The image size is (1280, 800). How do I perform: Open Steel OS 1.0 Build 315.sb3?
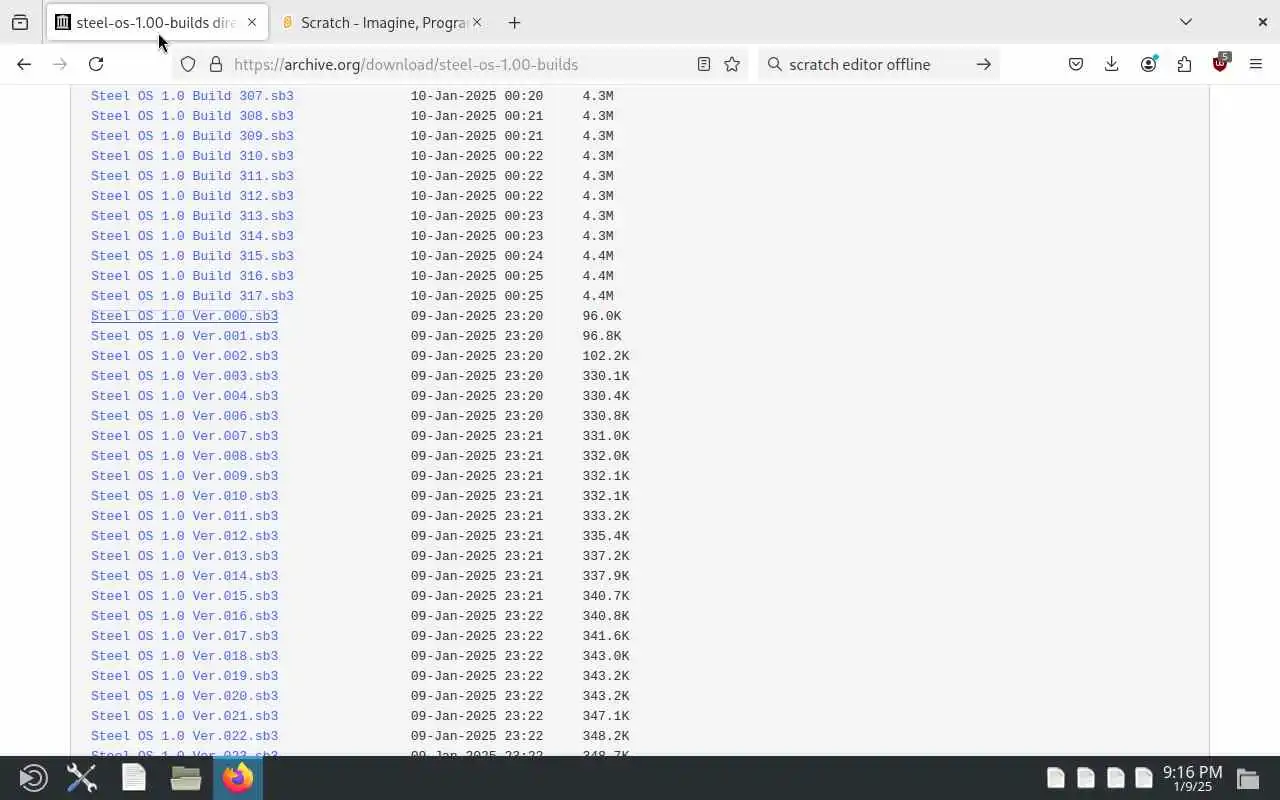(x=192, y=256)
